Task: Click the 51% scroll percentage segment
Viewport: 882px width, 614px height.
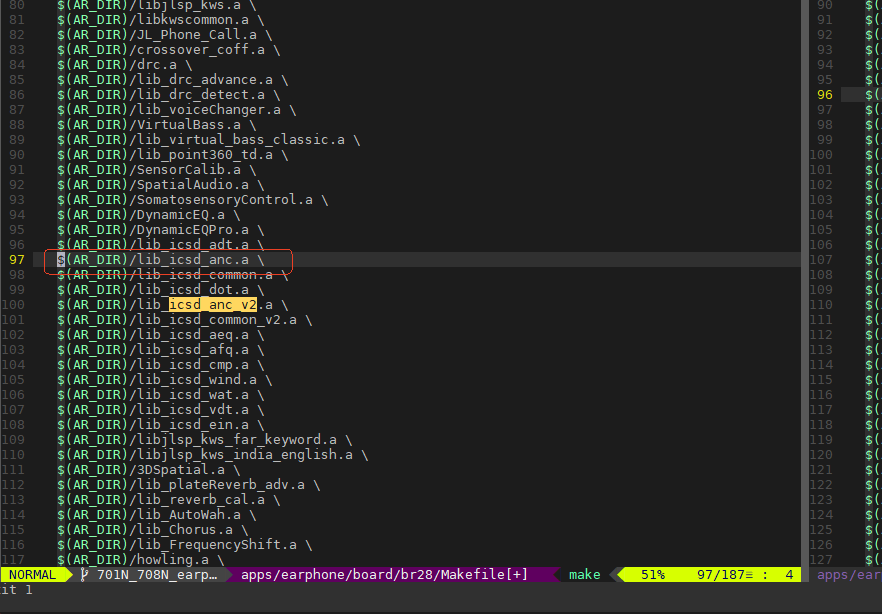Action: click(652, 575)
